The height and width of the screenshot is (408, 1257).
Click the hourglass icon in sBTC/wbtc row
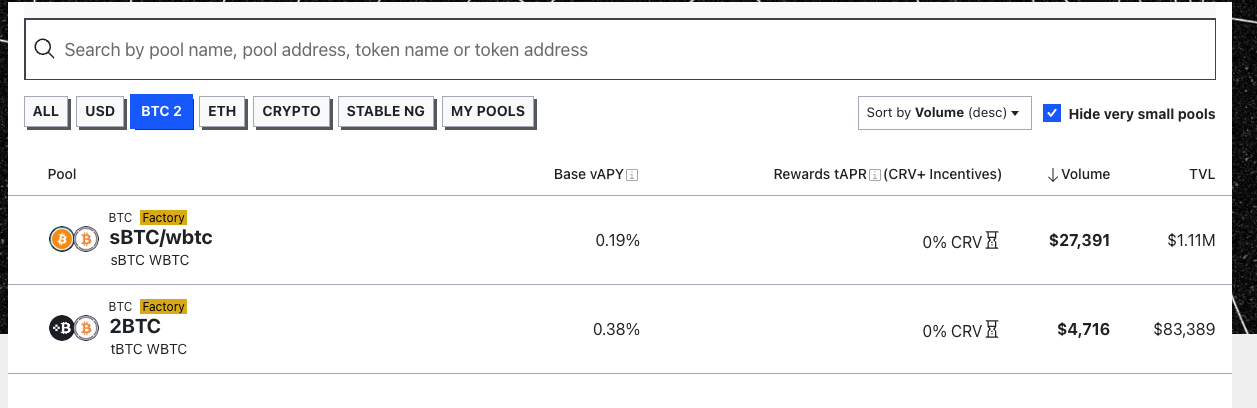pyautogui.click(x=992, y=241)
